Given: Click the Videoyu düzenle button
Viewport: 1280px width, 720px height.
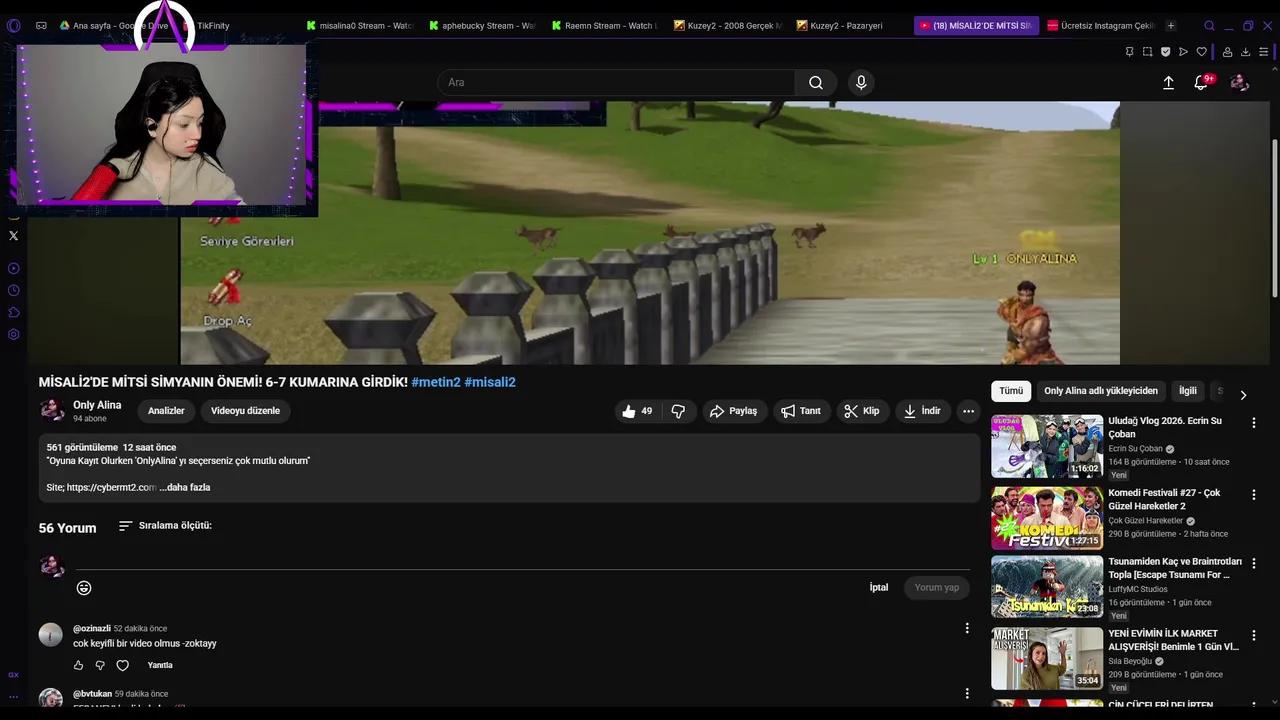Looking at the screenshot, I should coord(245,410).
